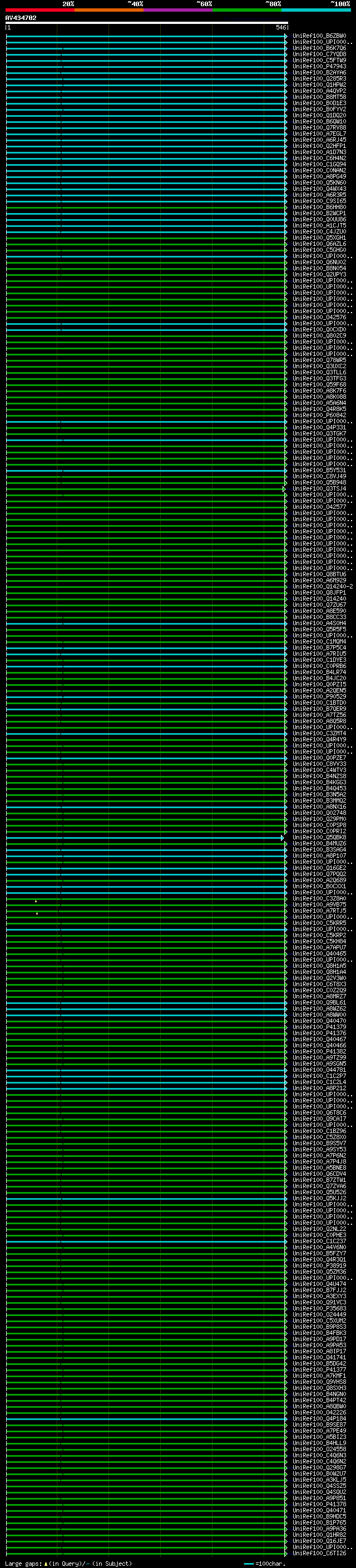The width and height of the screenshot is (356, 1568).
Task: Click the alignment arrowhead beside UniRef100_Q5QBK8
Action: [x=283, y=838]
